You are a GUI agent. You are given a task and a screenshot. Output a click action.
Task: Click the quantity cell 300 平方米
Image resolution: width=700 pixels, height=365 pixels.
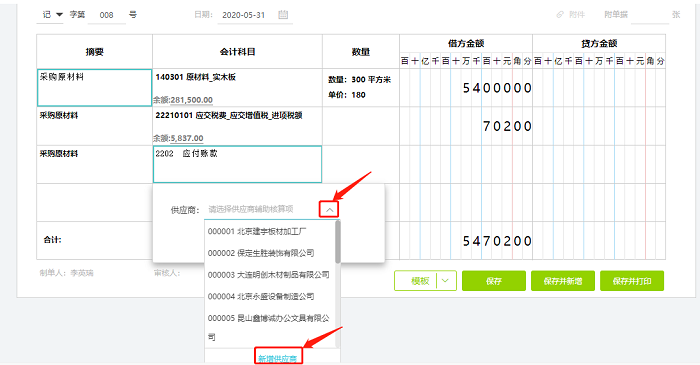pos(359,79)
